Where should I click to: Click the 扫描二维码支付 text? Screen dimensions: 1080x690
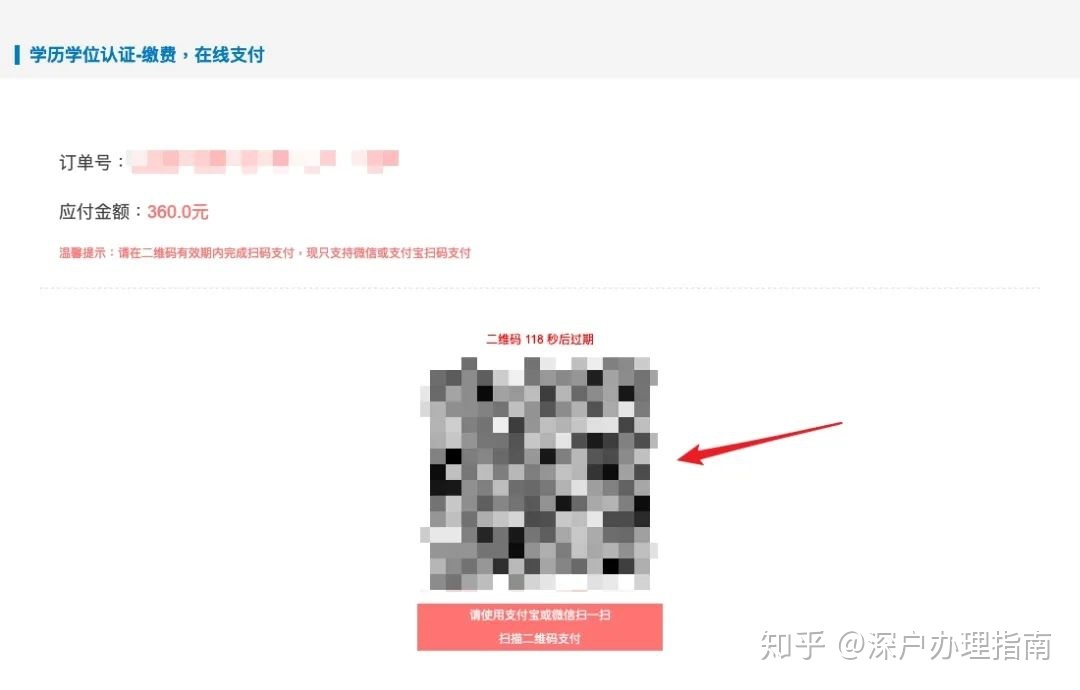point(540,638)
